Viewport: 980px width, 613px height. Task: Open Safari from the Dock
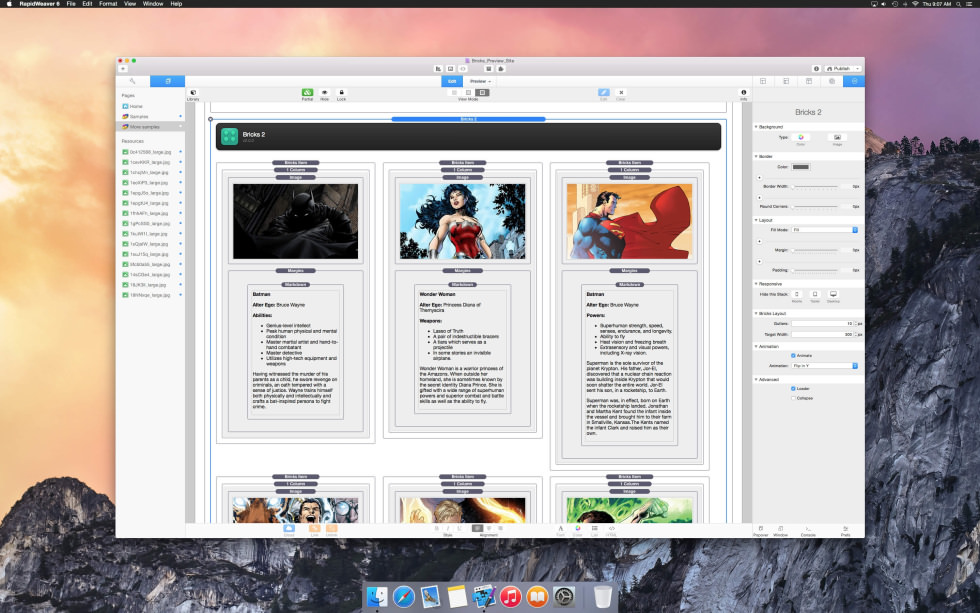click(x=404, y=597)
